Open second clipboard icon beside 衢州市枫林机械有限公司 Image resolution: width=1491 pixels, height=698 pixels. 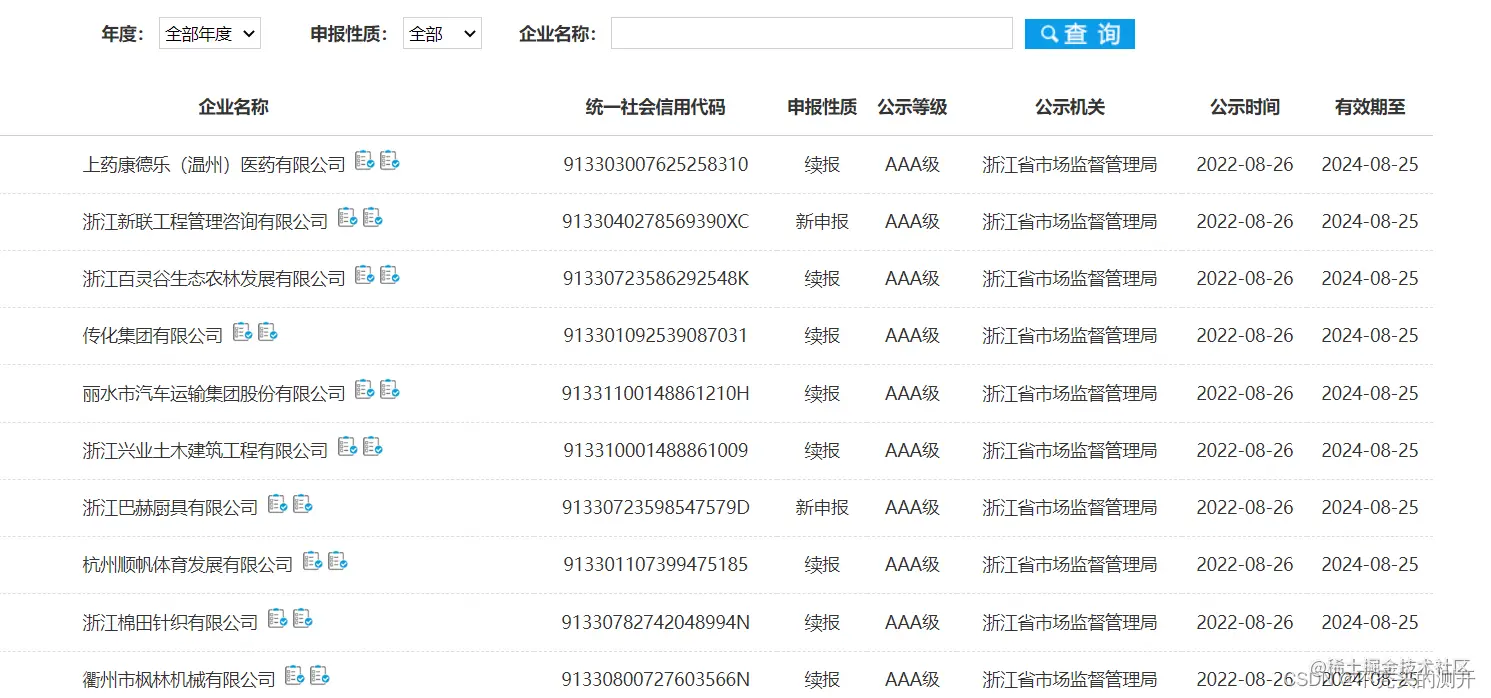[320, 676]
